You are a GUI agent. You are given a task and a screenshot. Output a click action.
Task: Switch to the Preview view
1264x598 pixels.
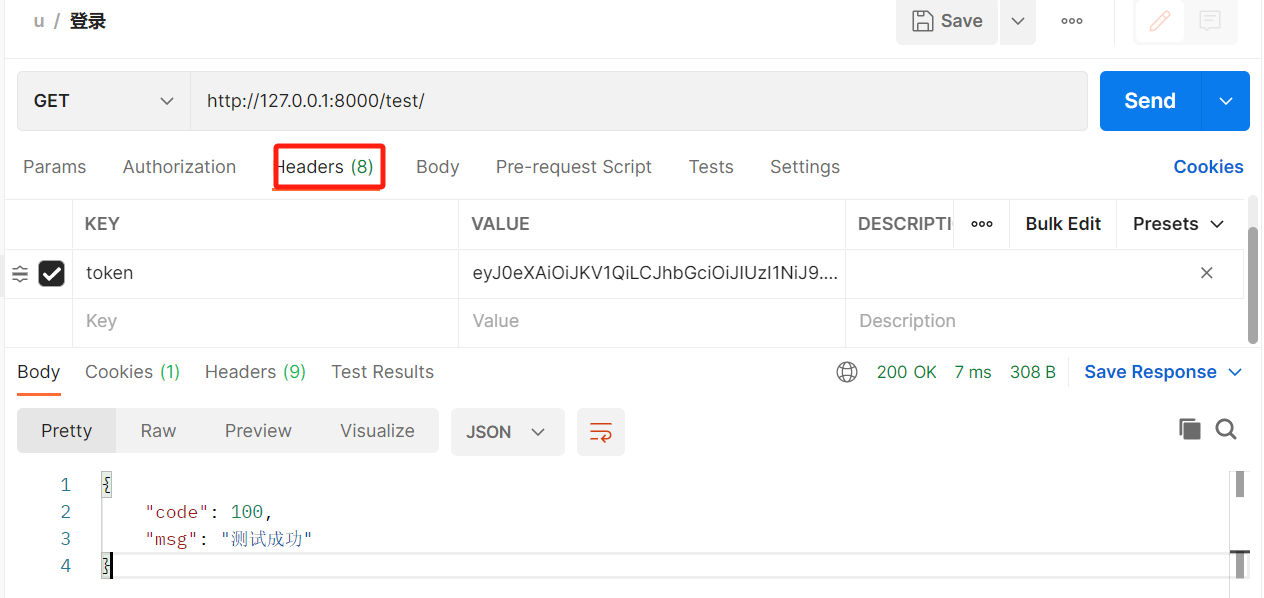tap(258, 431)
